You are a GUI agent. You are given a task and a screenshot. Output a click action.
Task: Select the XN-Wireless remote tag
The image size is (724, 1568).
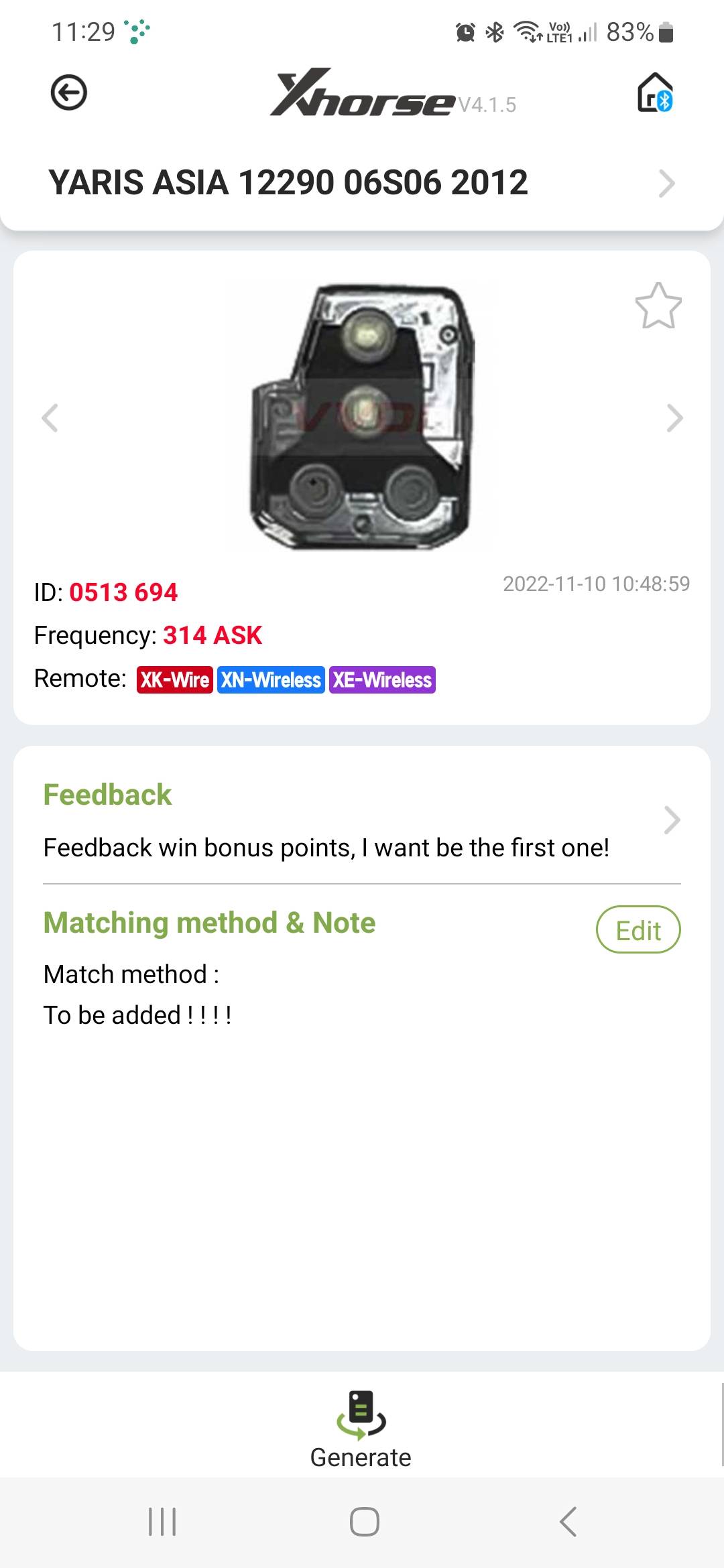coord(271,679)
